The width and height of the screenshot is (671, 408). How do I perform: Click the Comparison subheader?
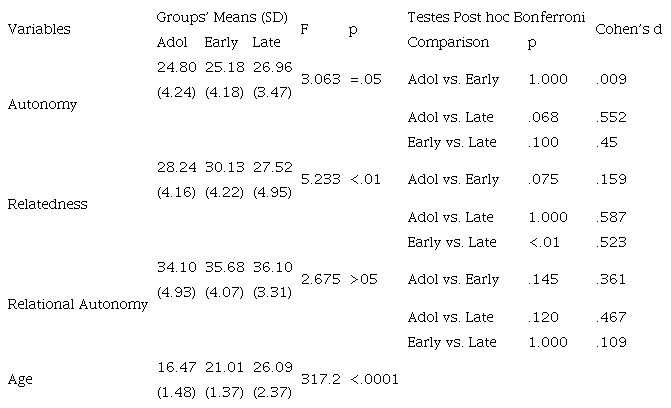point(448,43)
